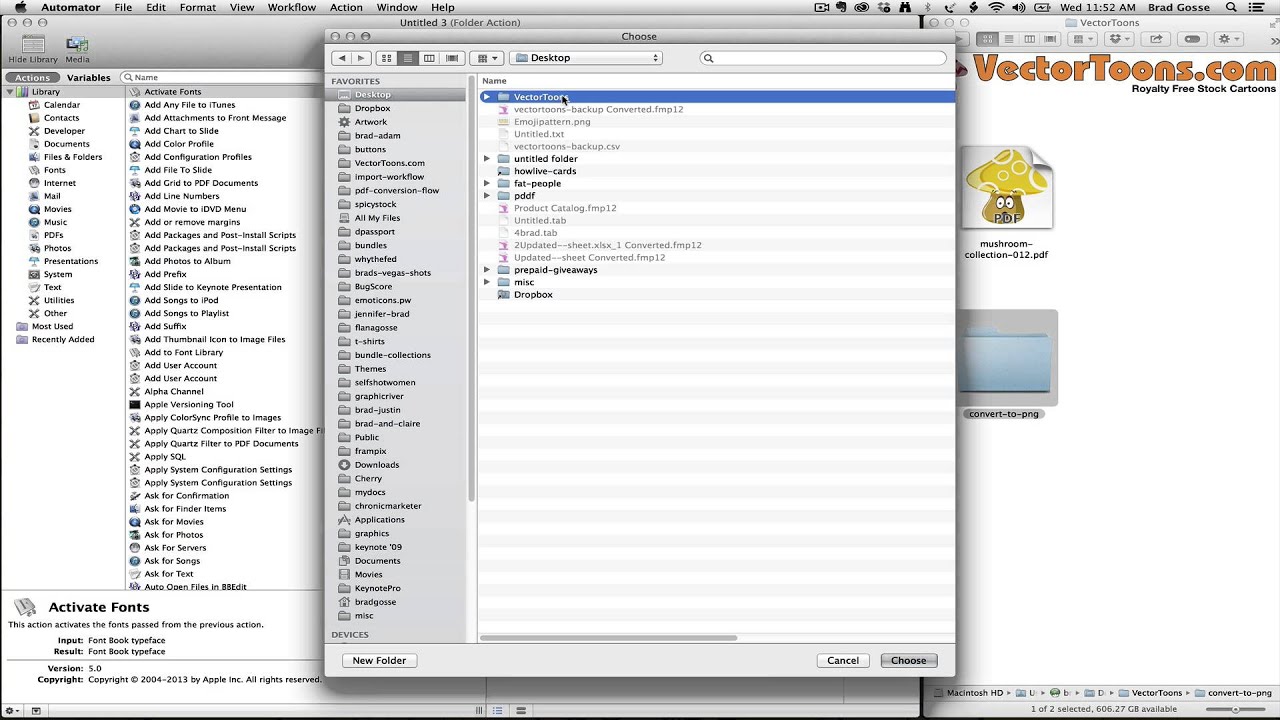Adjust the icon size slider in Finder window

[1235, 709]
